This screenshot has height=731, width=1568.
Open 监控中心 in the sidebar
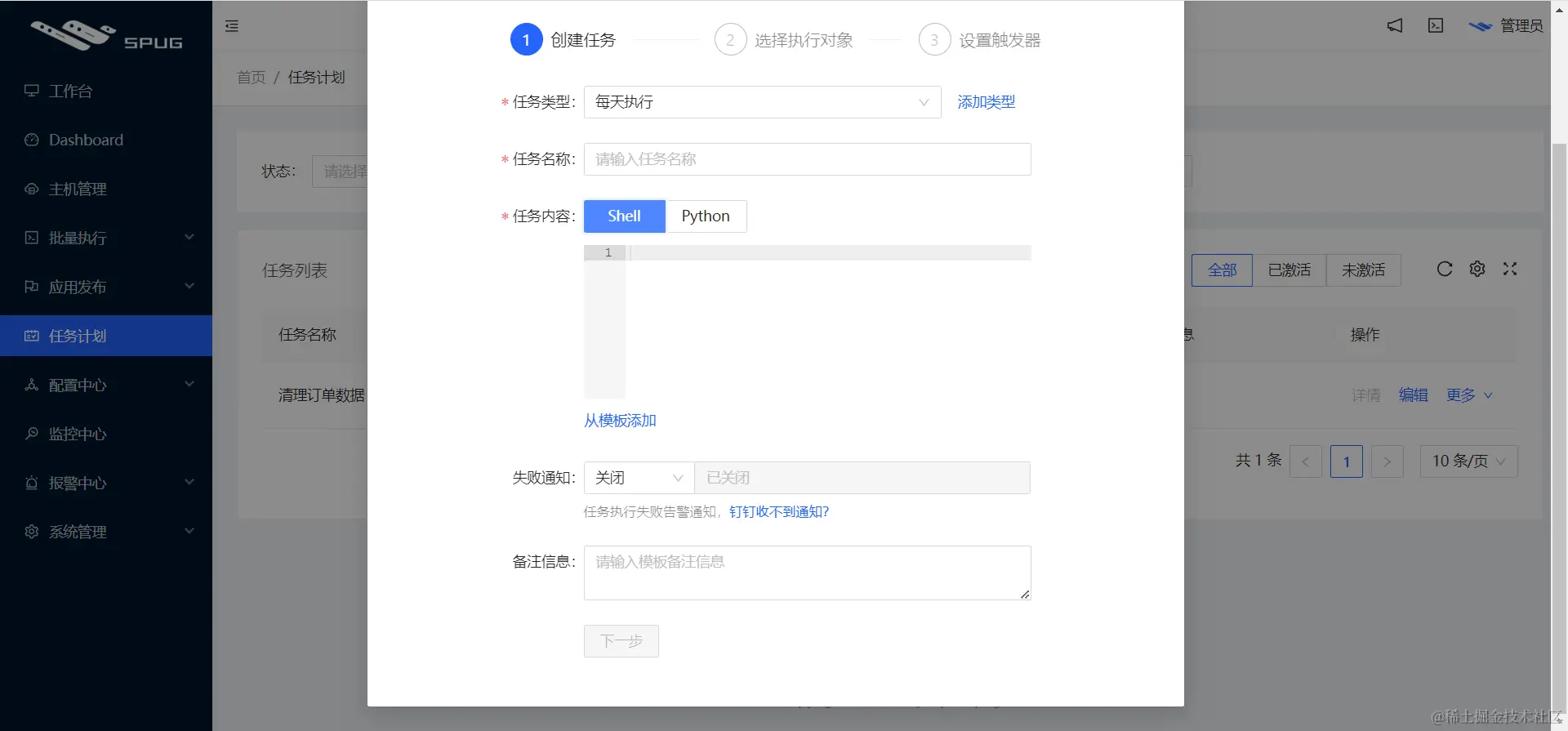point(106,434)
